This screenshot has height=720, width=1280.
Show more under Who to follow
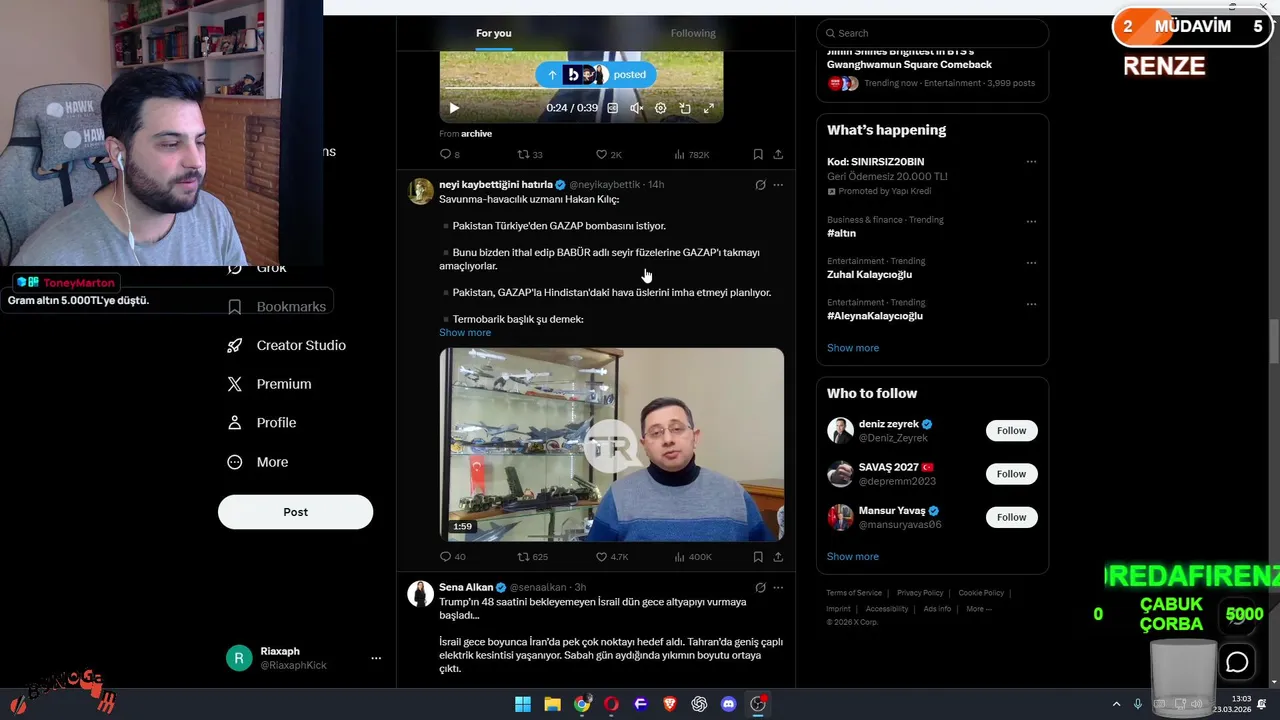(853, 556)
